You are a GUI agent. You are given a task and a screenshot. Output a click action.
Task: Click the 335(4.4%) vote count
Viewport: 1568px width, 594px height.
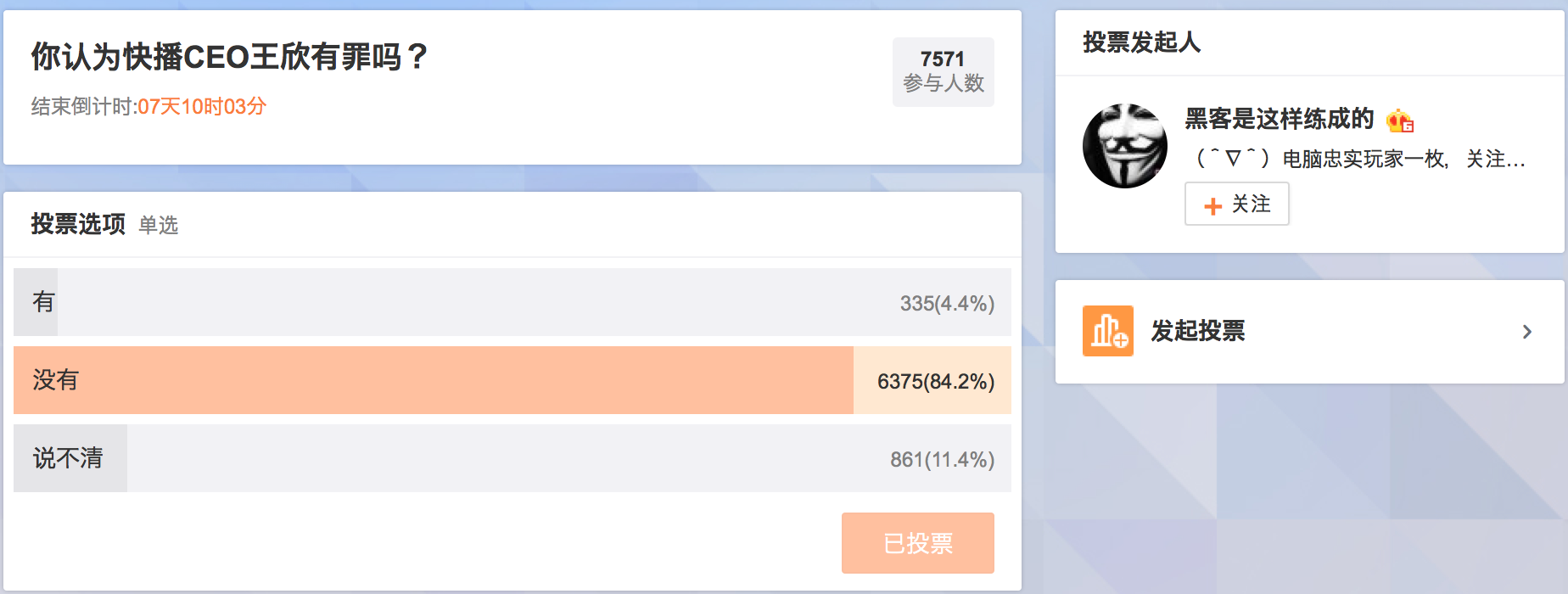click(x=946, y=304)
